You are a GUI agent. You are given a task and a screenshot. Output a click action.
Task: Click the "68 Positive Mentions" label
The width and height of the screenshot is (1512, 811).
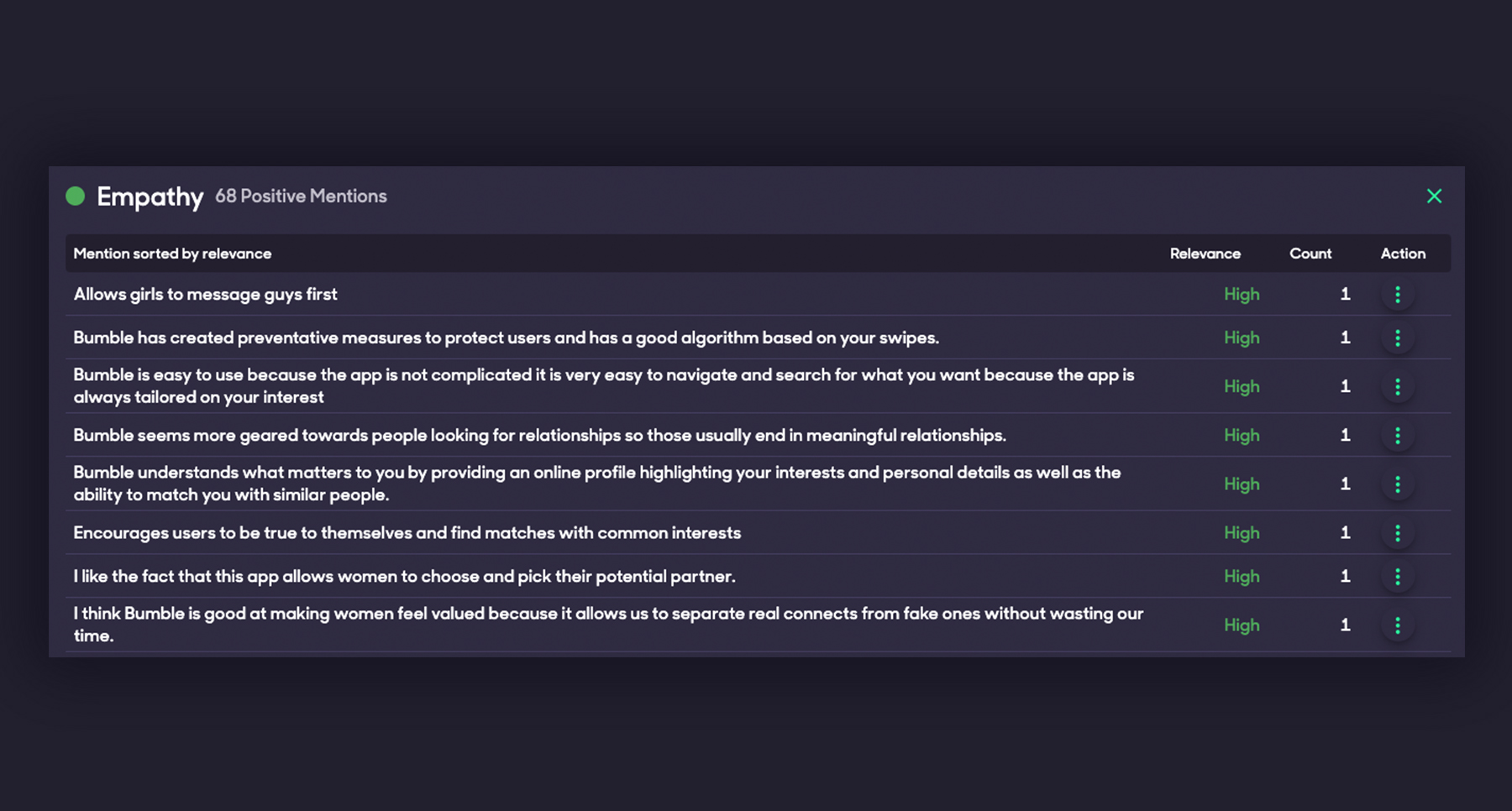(301, 196)
